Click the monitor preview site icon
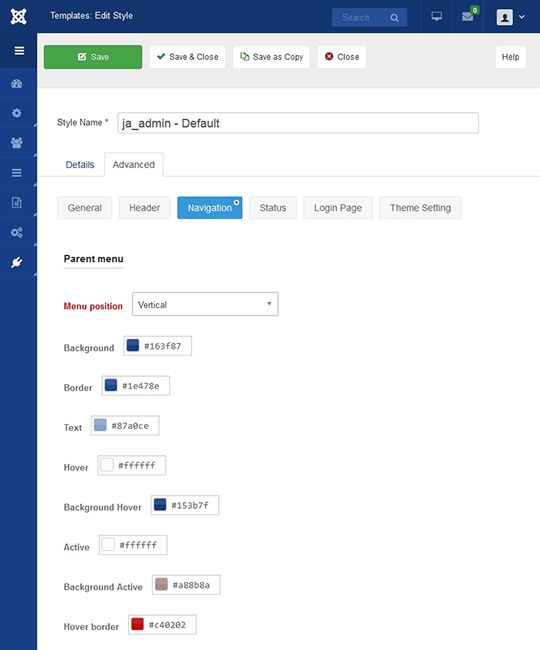The image size is (540, 650). (x=436, y=17)
